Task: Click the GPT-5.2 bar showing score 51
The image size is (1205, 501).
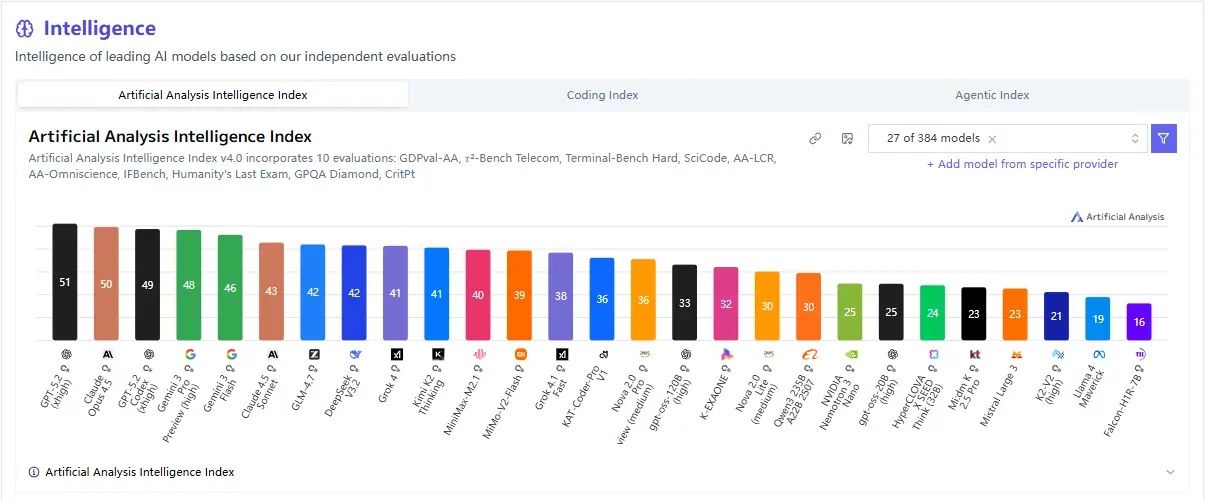Action: (x=65, y=282)
